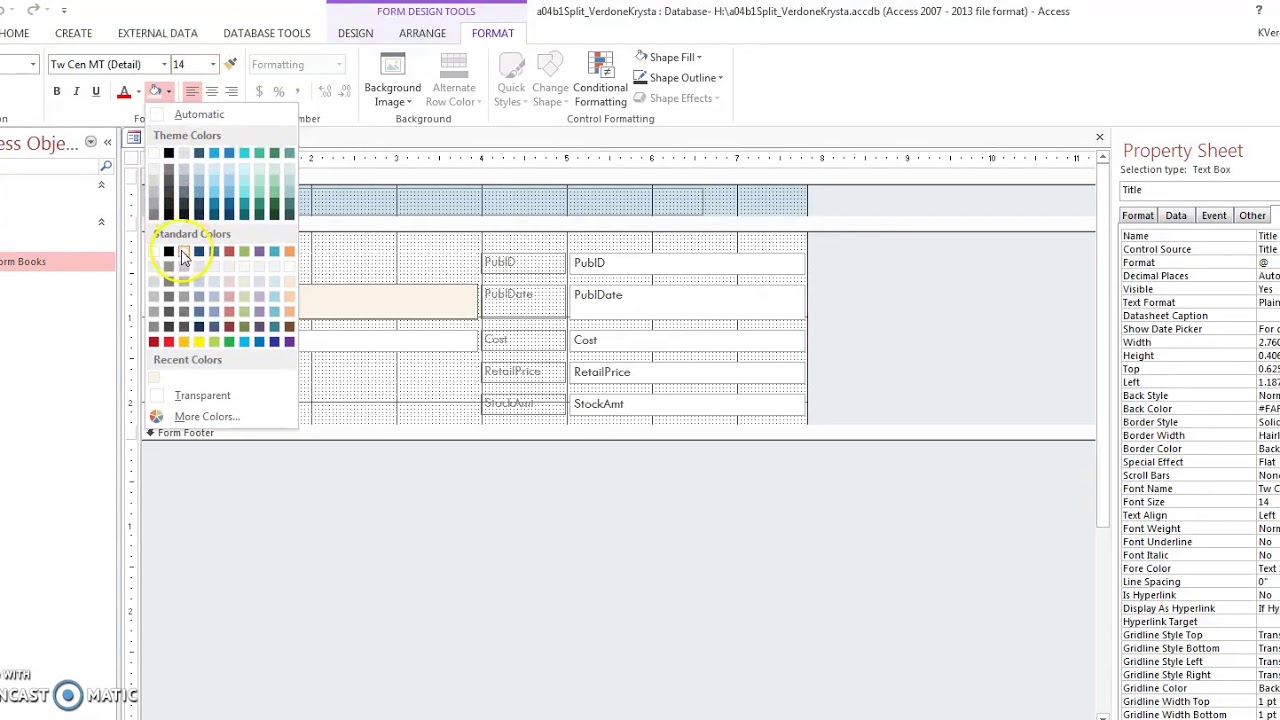This screenshot has height=720, width=1280.
Task: Switch to the ARRANGE tab
Action: 422,33
